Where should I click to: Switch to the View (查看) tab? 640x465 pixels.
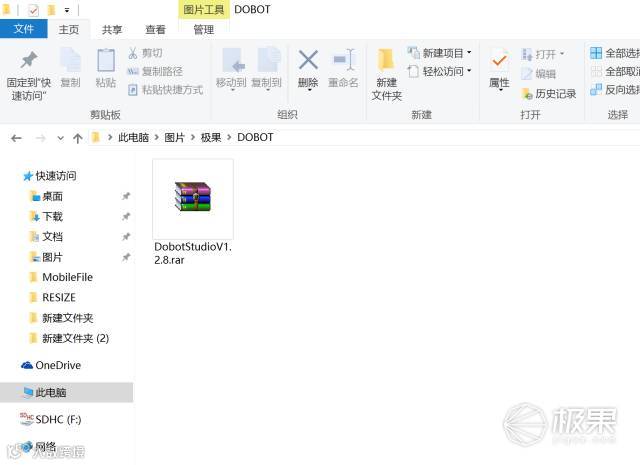156,29
